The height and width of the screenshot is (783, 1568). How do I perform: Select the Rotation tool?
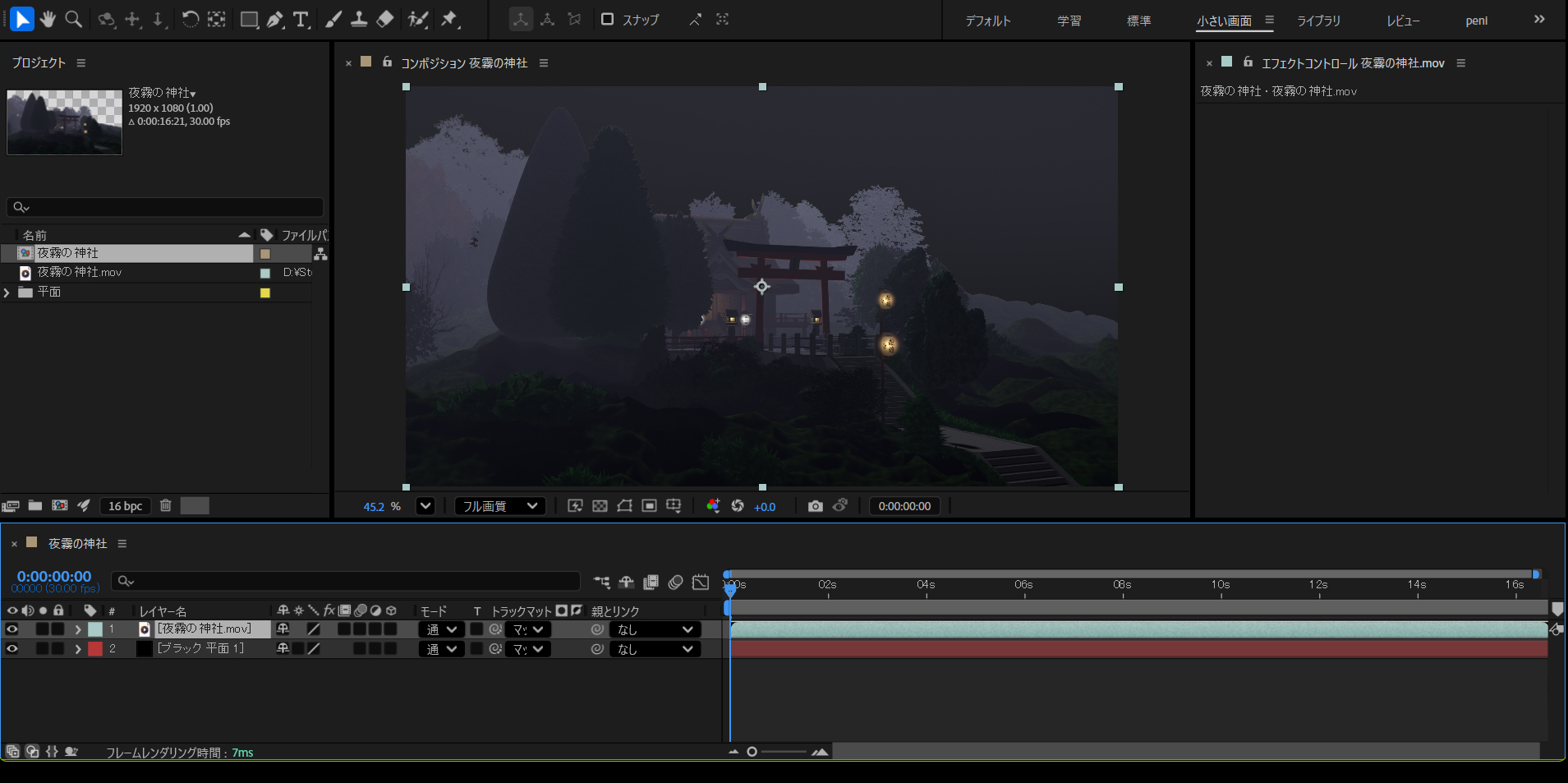191,19
